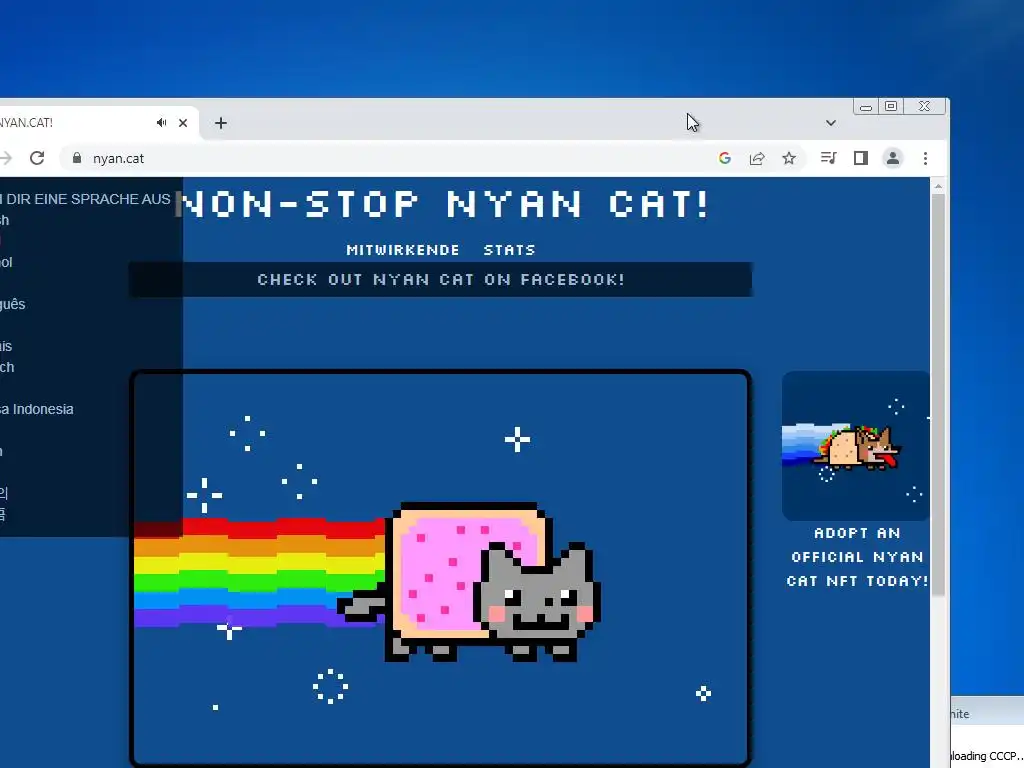This screenshot has height=768, width=1024.
Task: Expand the tab search chevron
Action: click(831, 123)
